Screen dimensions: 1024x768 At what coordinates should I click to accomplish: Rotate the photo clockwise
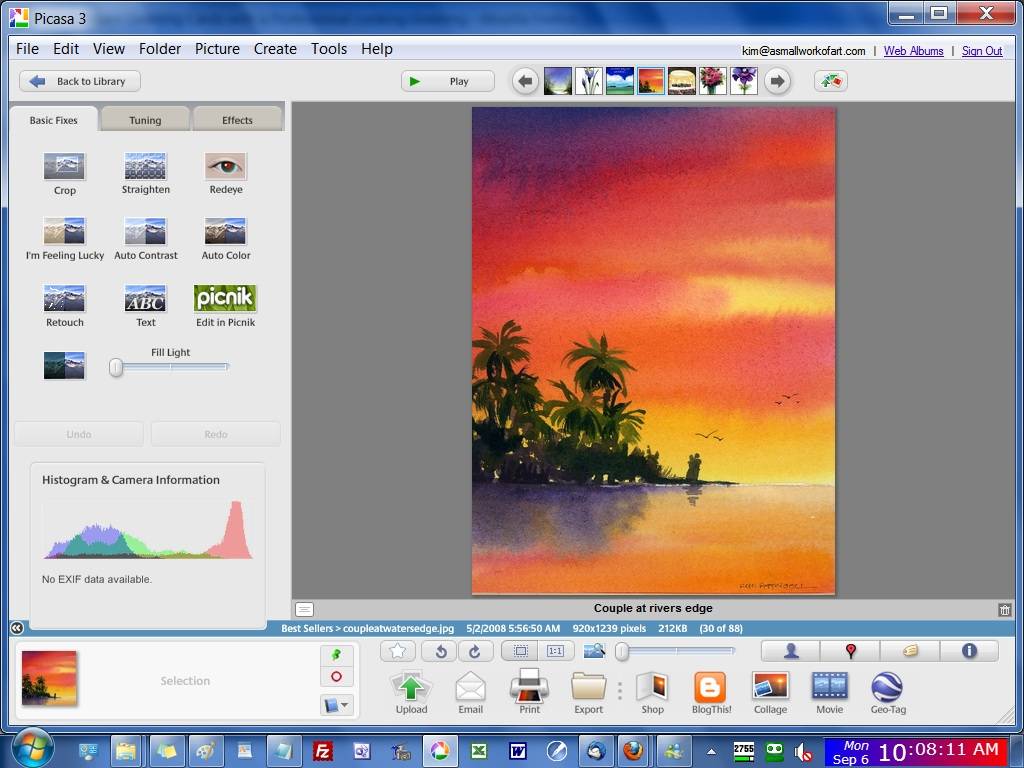click(474, 651)
